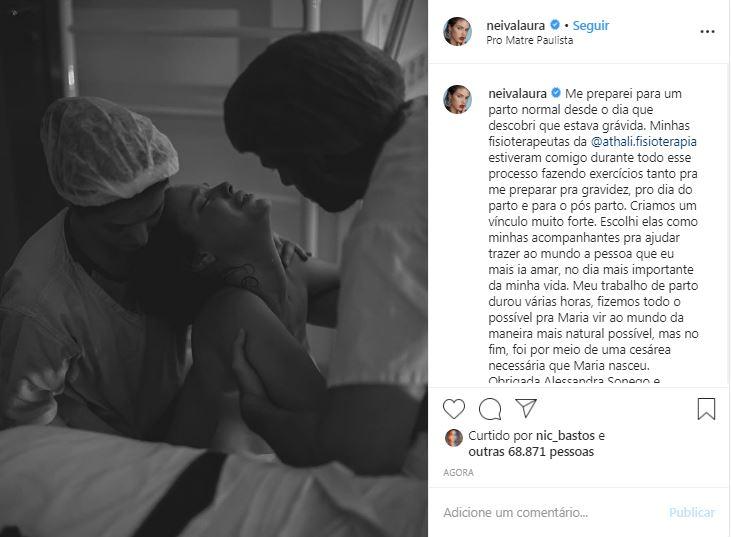Open nic_bastos profile from likes
The height and width of the screenshot is (537, 731).
point(565,435)
